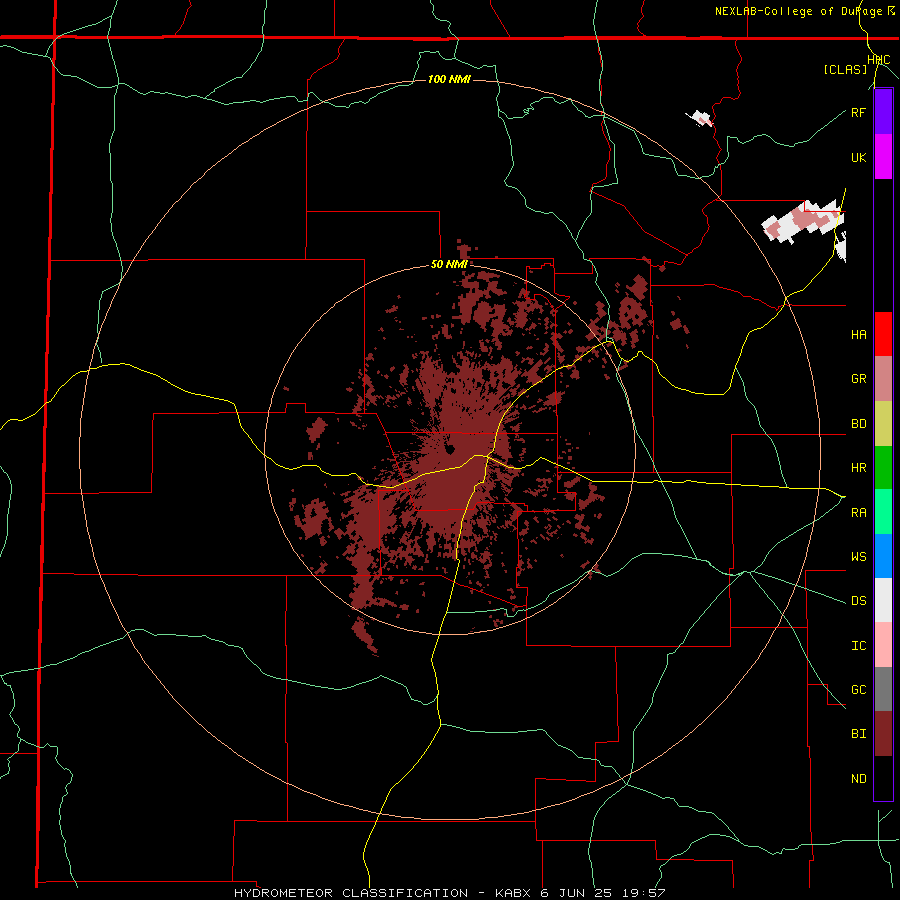This screenshot has height=900, width=900.
Task: Click the "DS" legend label
Action: [x=858, y=600]
